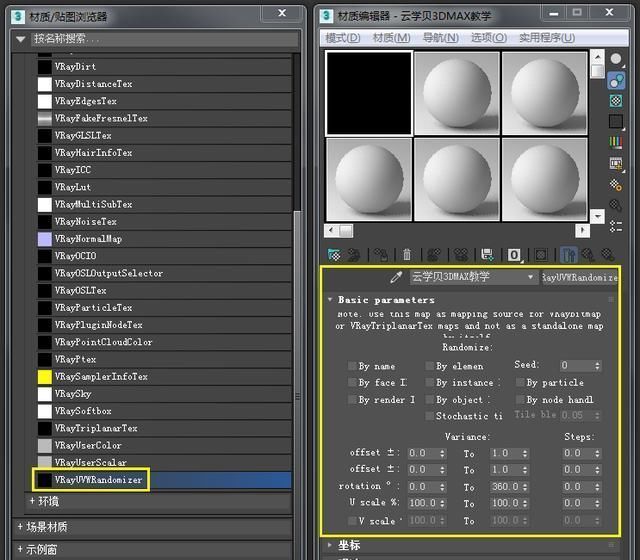640x560 pixels.
Task: Click Put Material to Scene icon
Action: 353,255
